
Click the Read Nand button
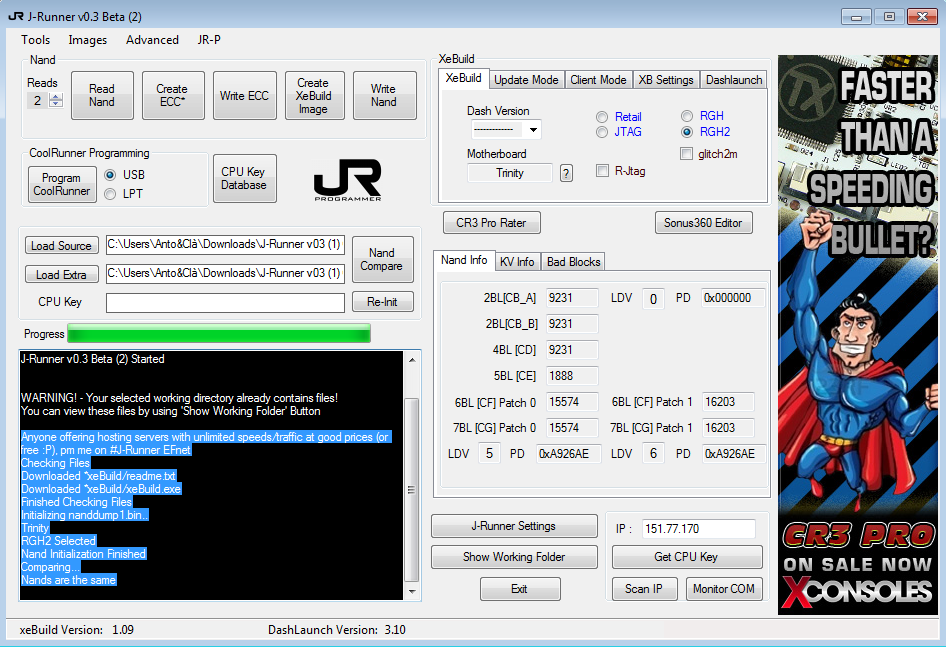101,95
